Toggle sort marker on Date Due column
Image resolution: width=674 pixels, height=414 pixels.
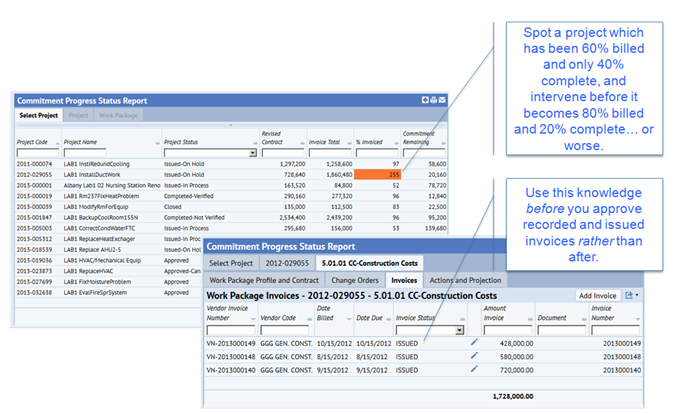pos(389,319)
